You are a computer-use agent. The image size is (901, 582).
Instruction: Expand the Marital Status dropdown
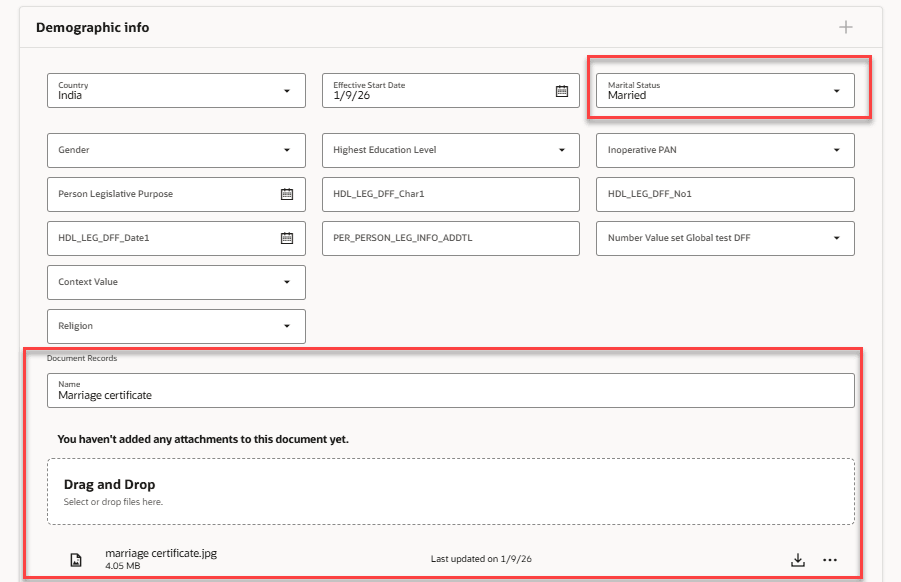pyautogui.click(x=839, y=91)
